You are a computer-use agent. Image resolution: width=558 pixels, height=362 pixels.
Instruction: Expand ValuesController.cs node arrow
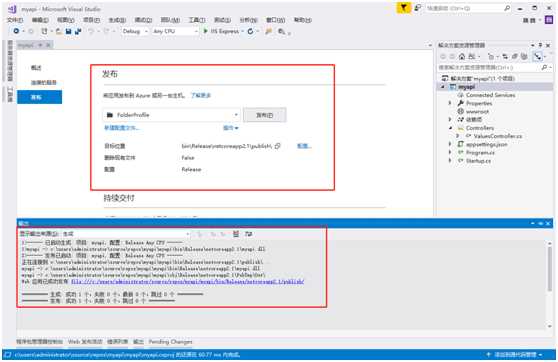(458, 136)
